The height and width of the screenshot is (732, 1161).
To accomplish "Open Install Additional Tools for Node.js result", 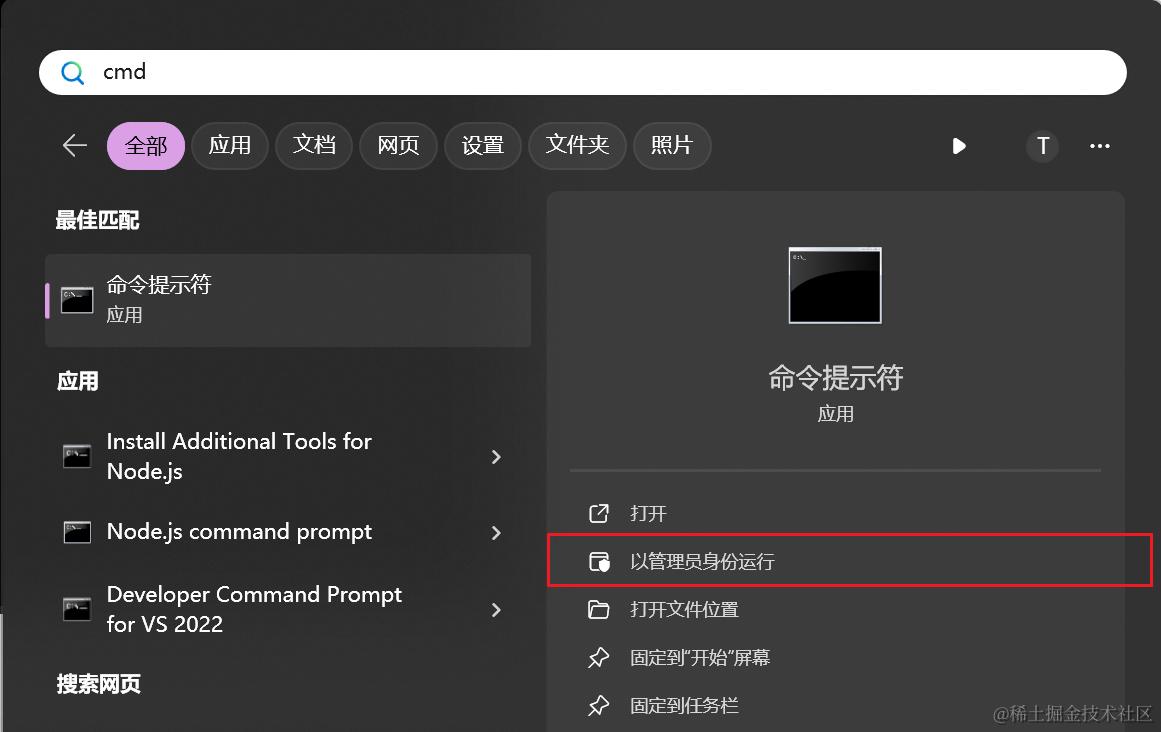I will click(288, 457).
